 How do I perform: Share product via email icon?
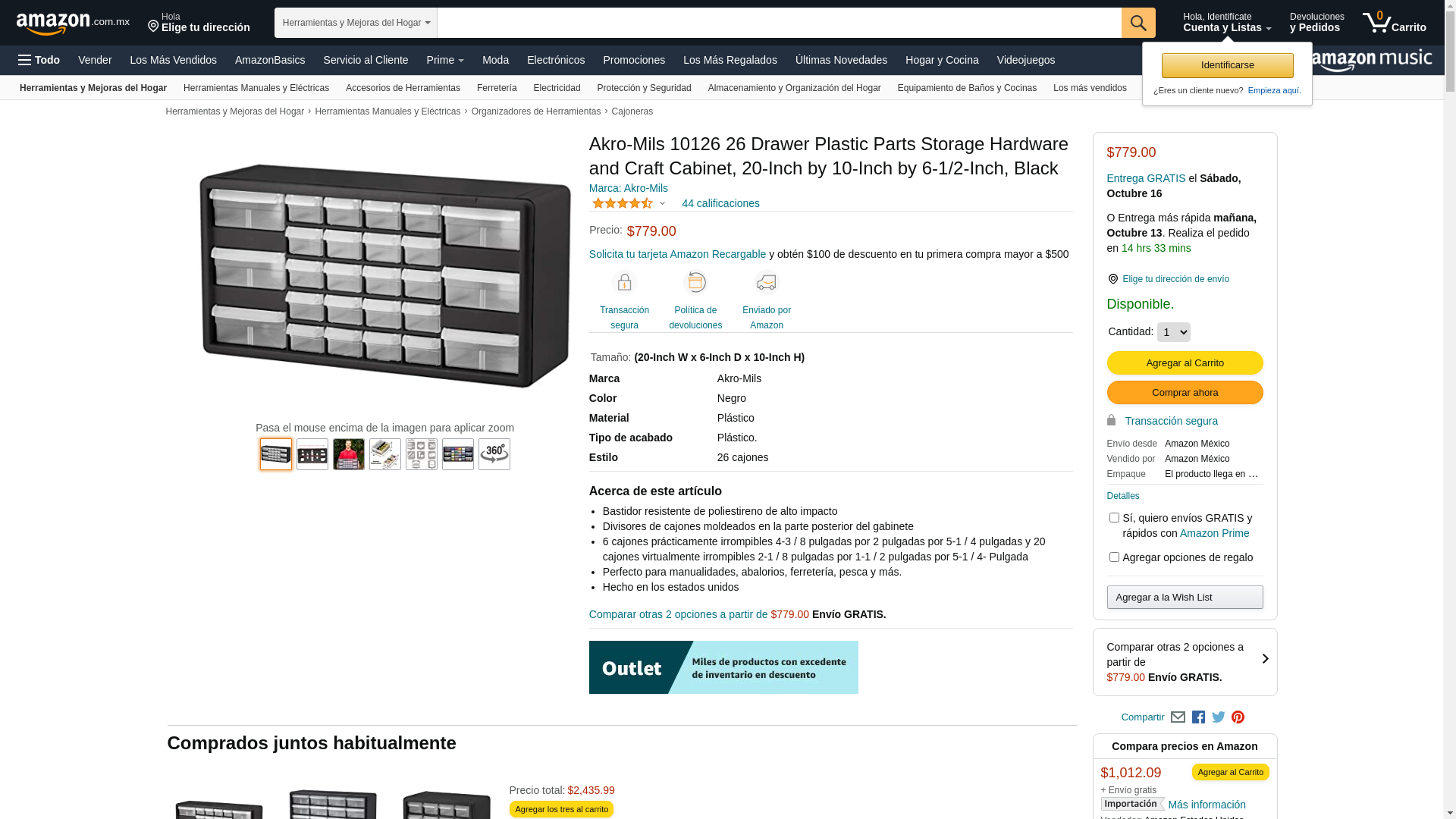pyautogui.click(x=1178, y=717)
